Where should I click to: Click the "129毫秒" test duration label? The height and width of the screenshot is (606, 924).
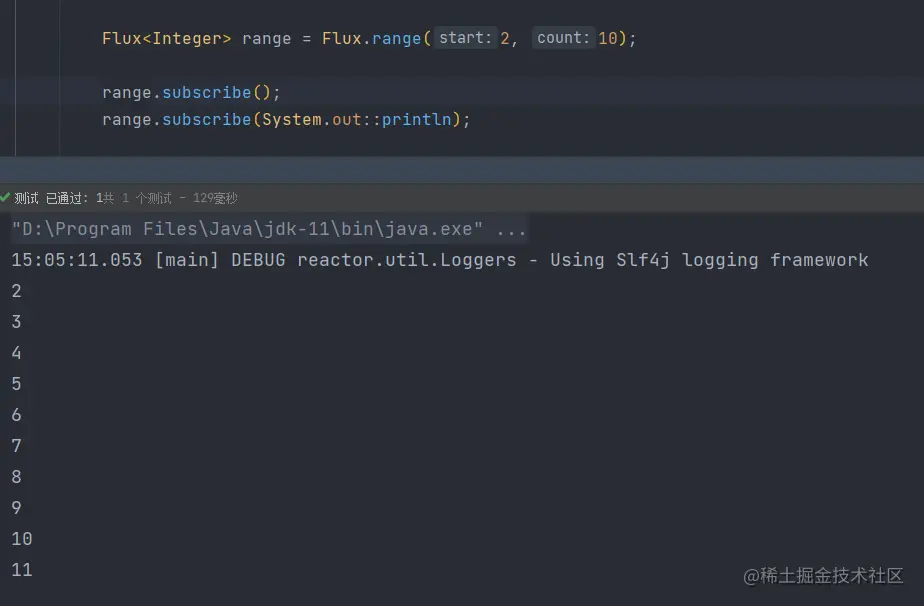point(215,197)
